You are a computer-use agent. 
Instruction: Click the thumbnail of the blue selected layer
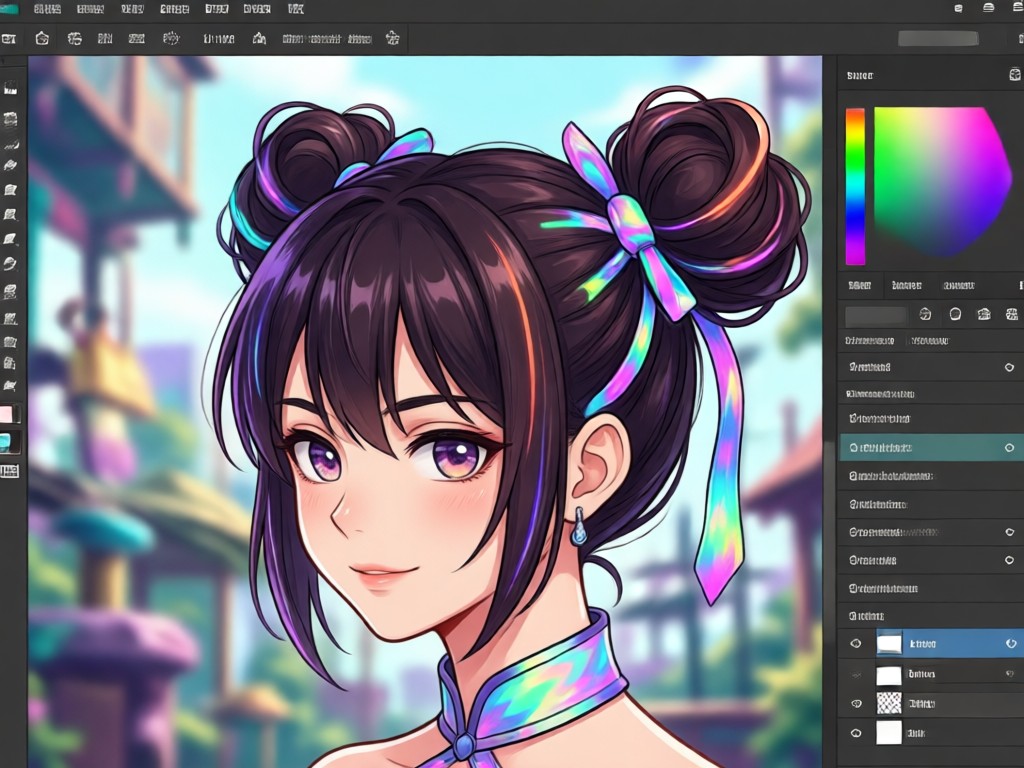click(889, 644)
